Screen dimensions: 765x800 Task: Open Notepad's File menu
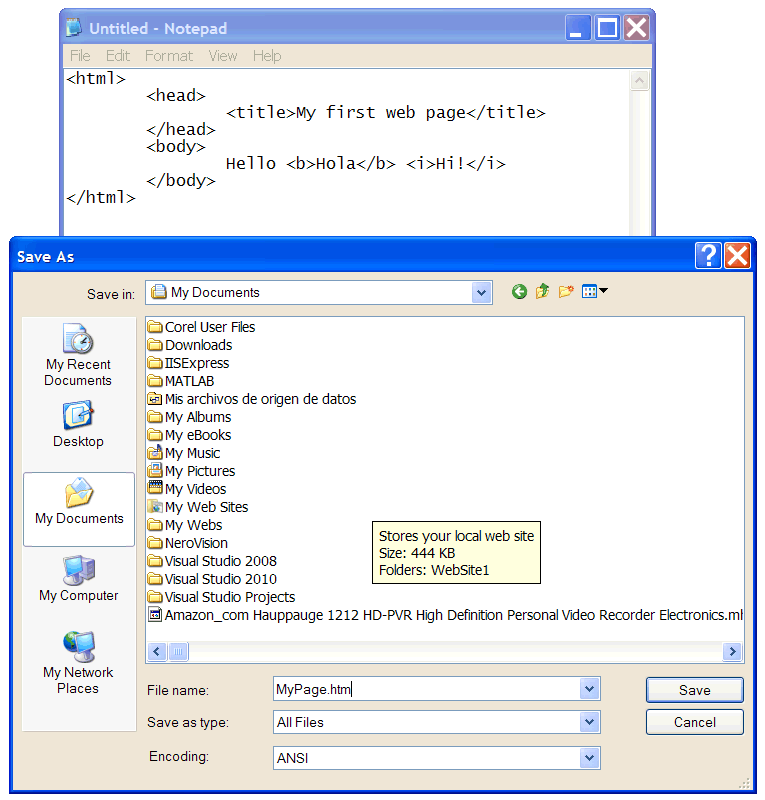point(80,56)
